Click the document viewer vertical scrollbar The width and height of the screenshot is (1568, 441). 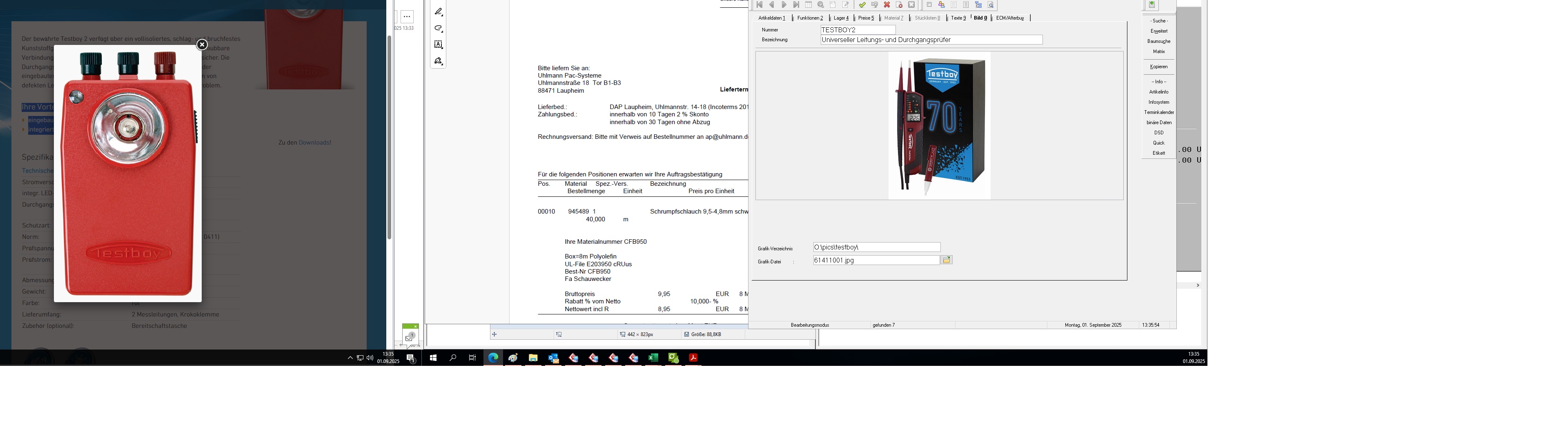389,137
